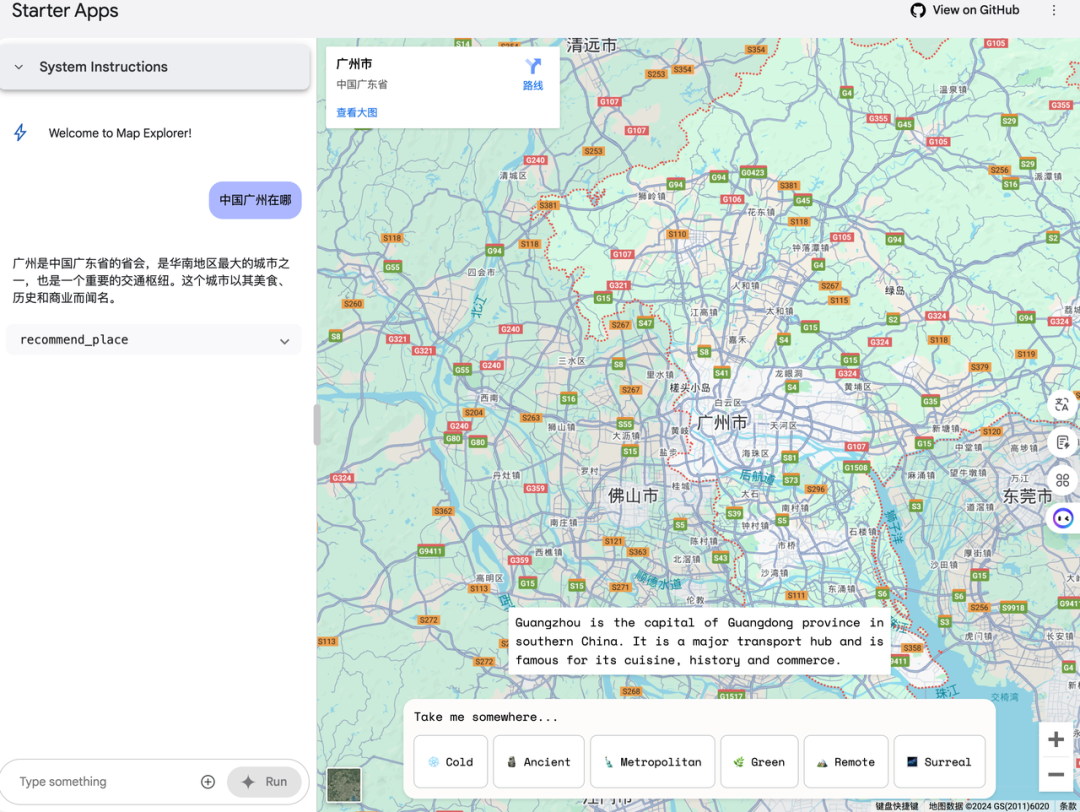
Task: Click the System Instructions header
Action: click(155, 67)
